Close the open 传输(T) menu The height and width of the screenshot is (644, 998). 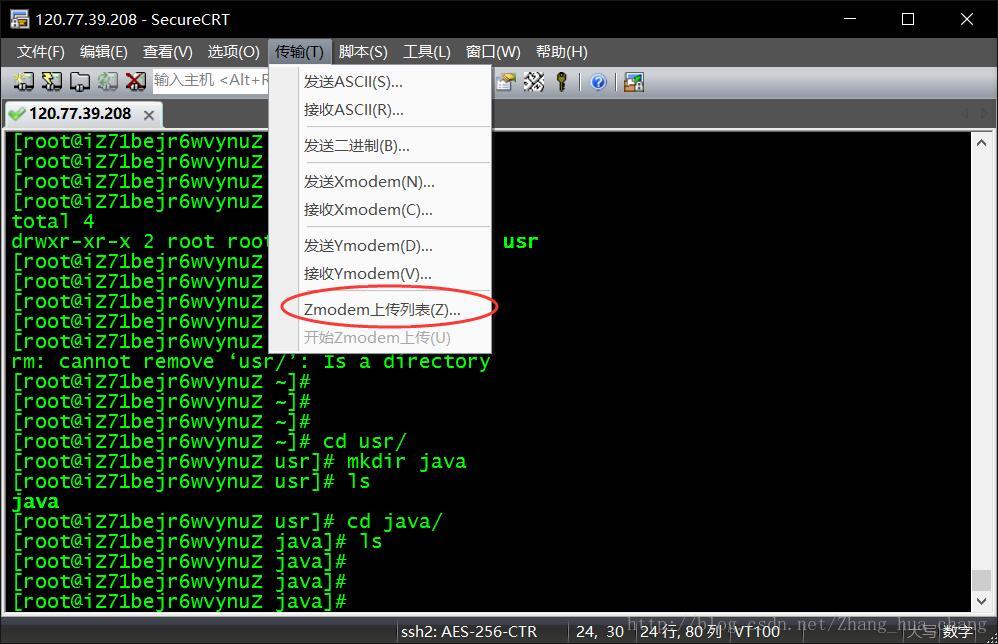pyautogui.click(x=299, y=52)
